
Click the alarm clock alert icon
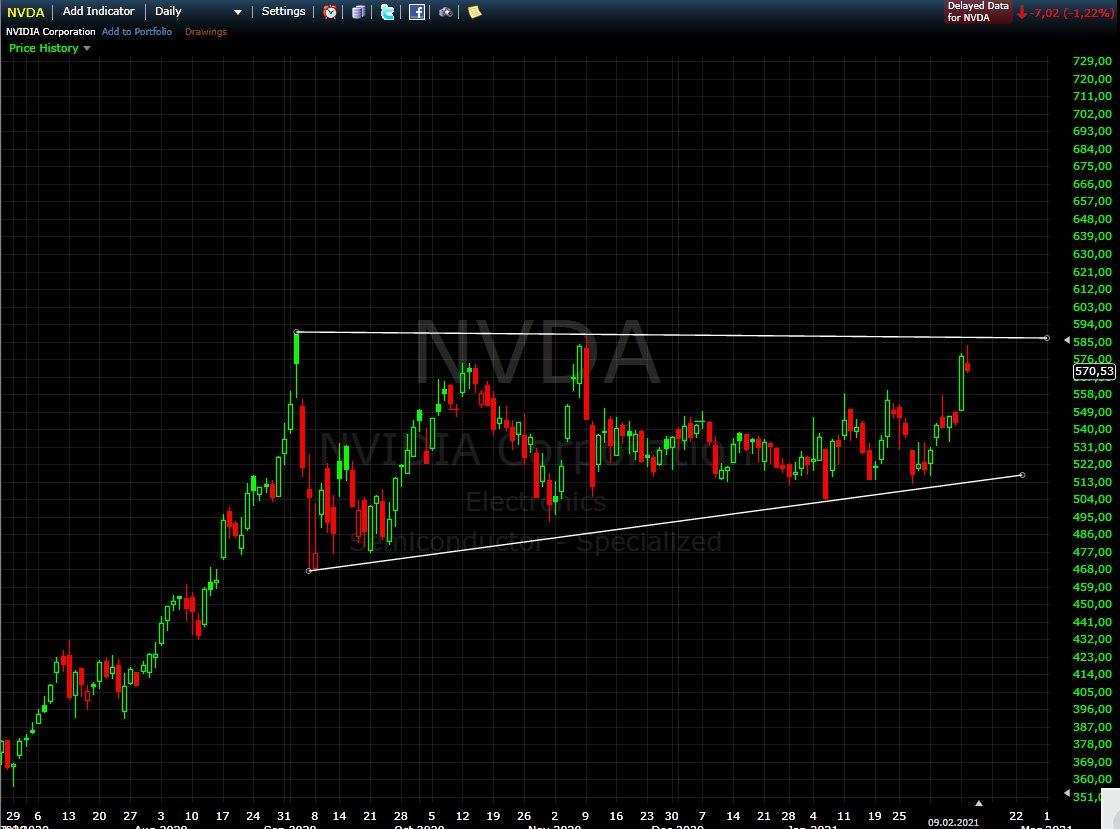point(330,11)
